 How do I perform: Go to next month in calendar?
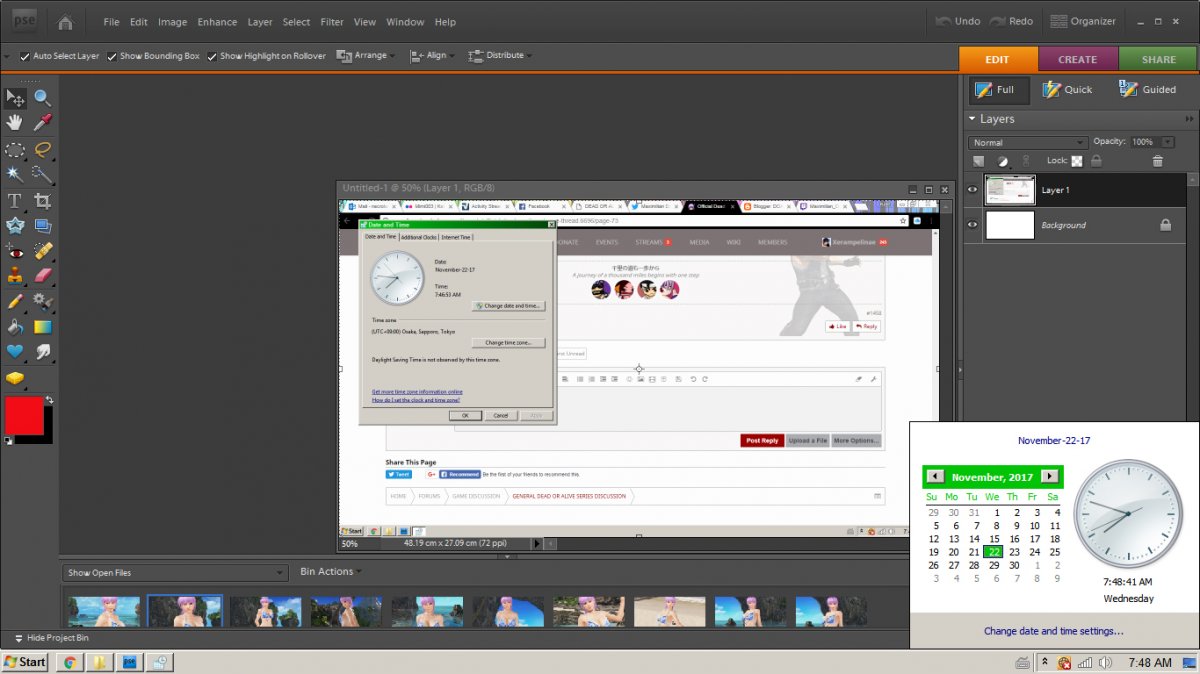pos(1049,477)
